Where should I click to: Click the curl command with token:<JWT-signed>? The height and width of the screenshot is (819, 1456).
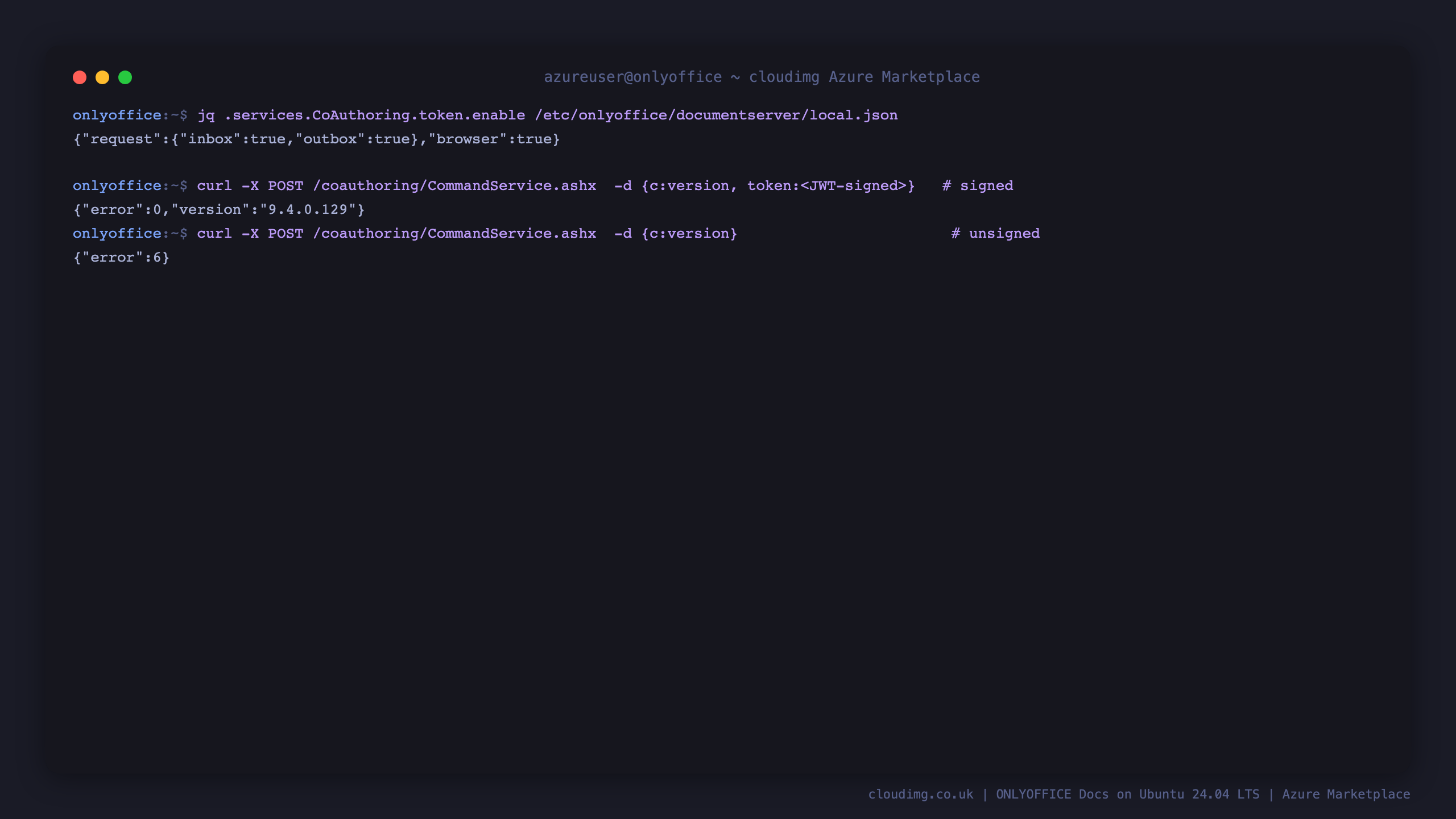[x=556, y=186]
